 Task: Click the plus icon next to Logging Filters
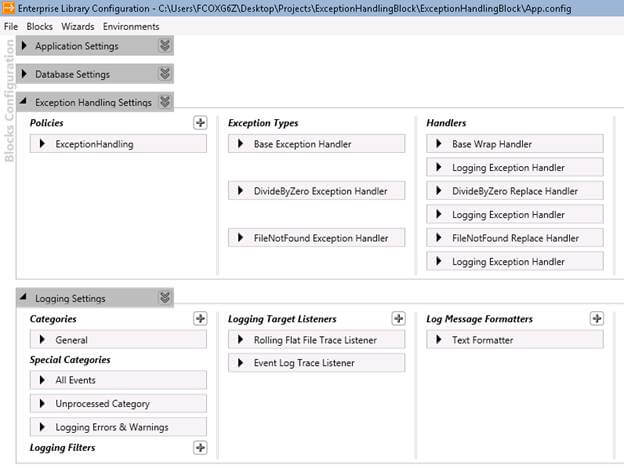[x=200, y=448]
